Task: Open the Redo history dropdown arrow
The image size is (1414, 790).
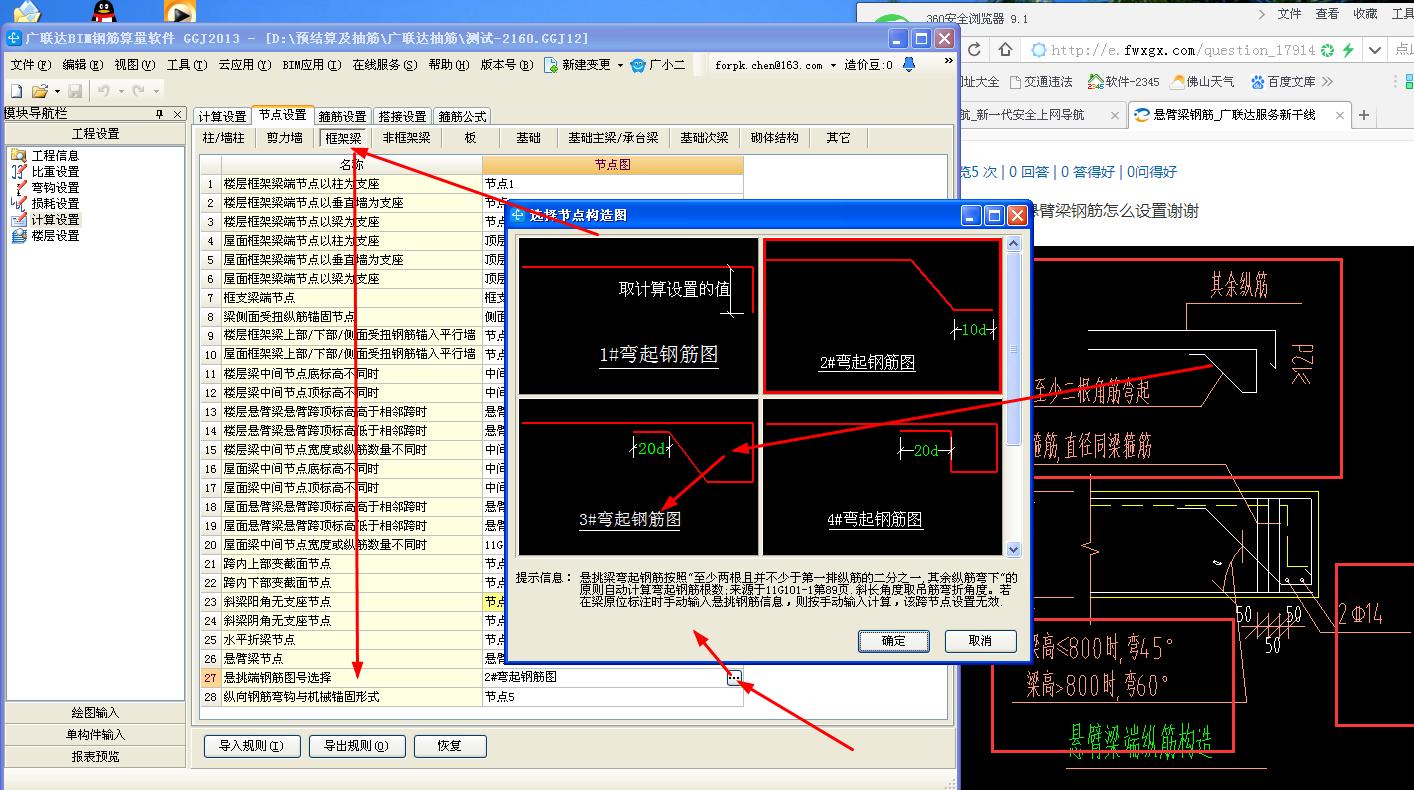Action: pyautogui.click(x=154, y=92)
